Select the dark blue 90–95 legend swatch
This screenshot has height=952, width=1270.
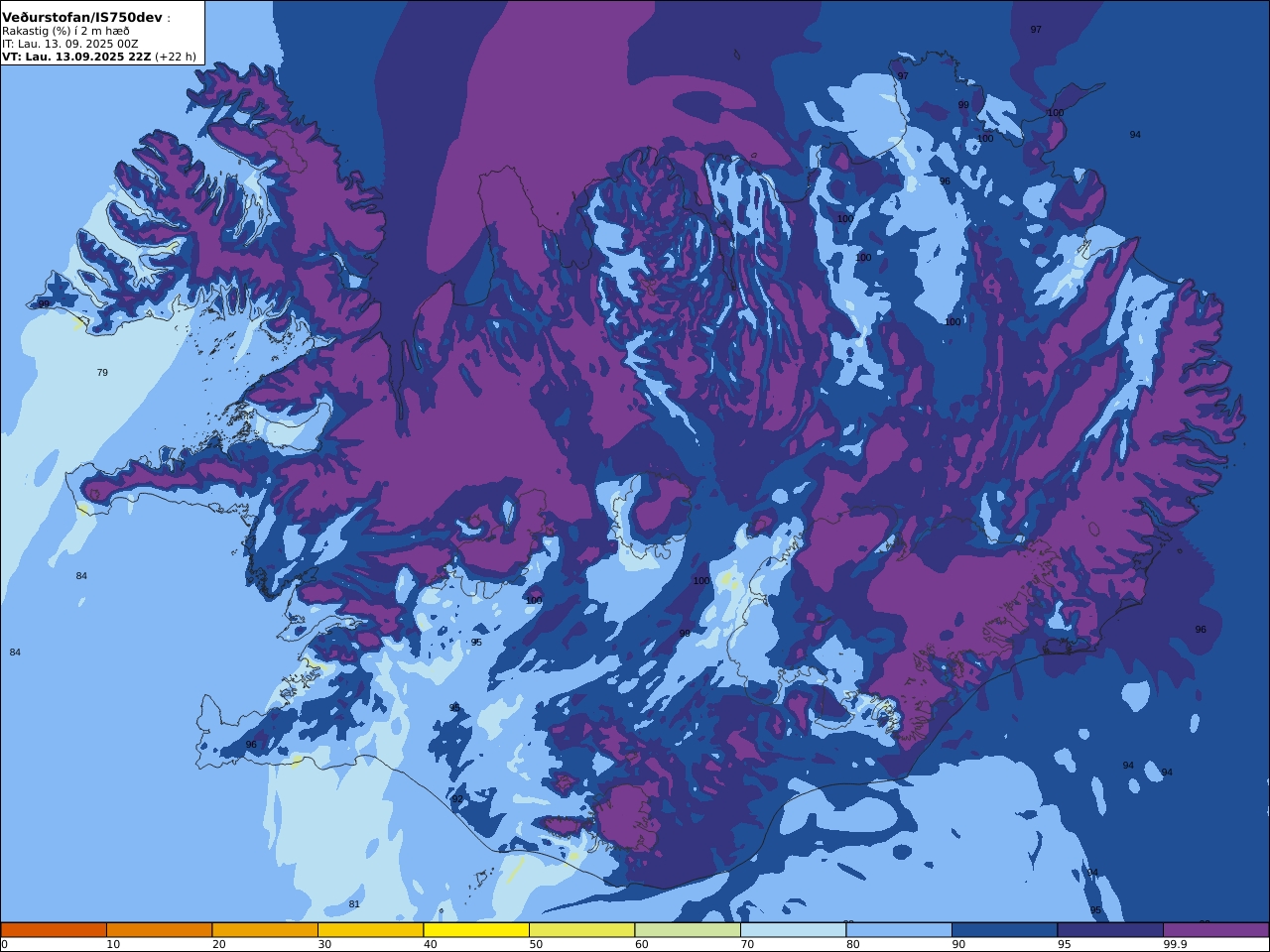(x=1004, y=930)
